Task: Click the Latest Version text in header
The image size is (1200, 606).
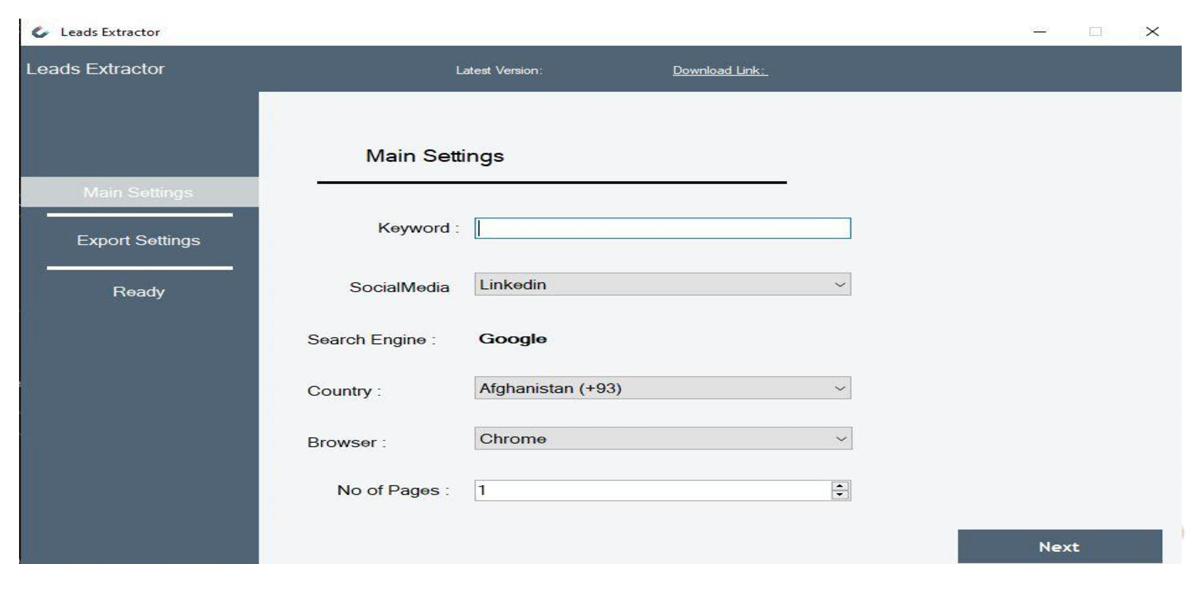Action: click(x=498, y=71)
